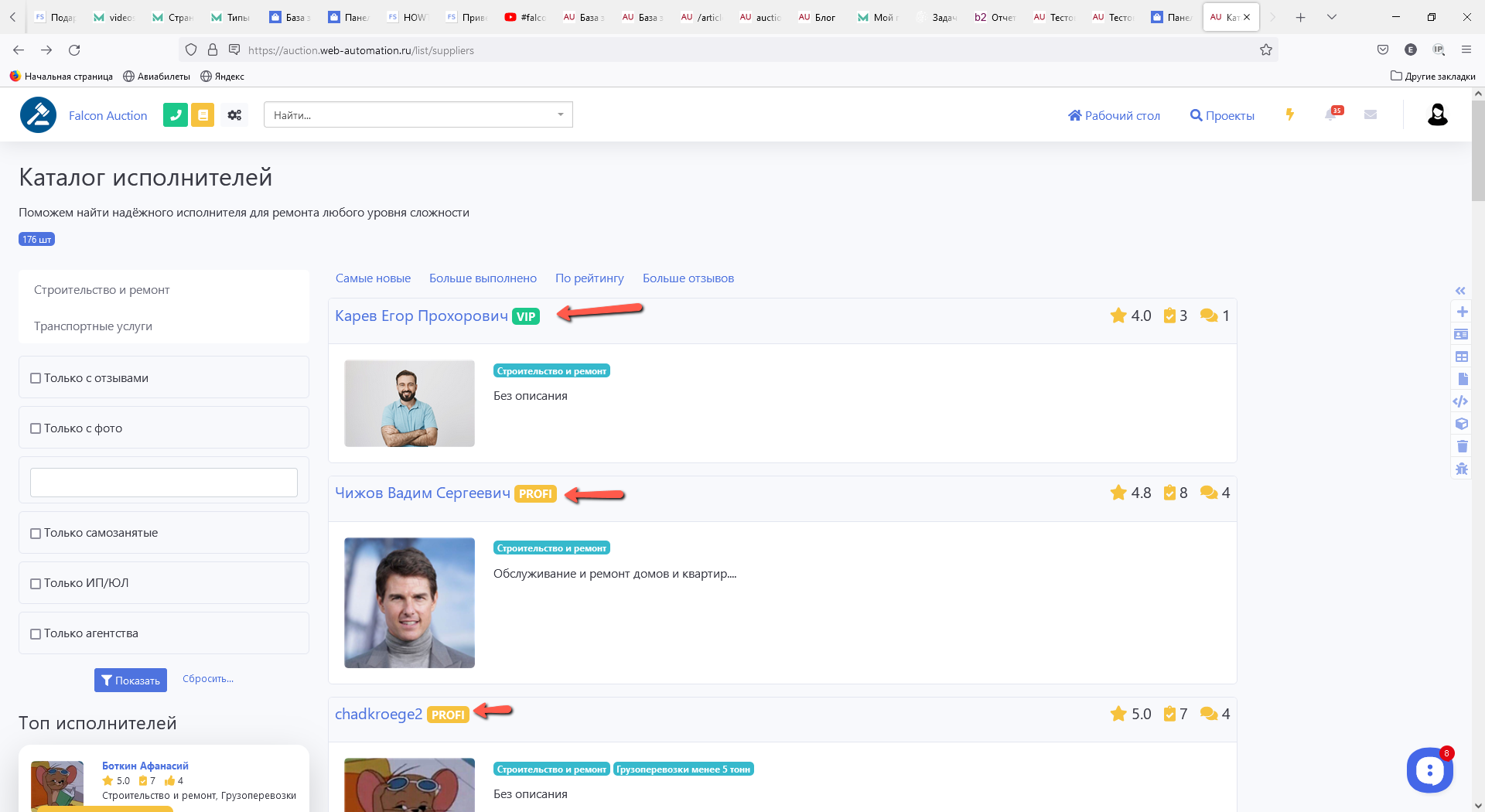The width and height of the screenshot is (1485, 812).
Task: Collapse the right sidebar with double chevron
Action: (x=1460, y=291)
